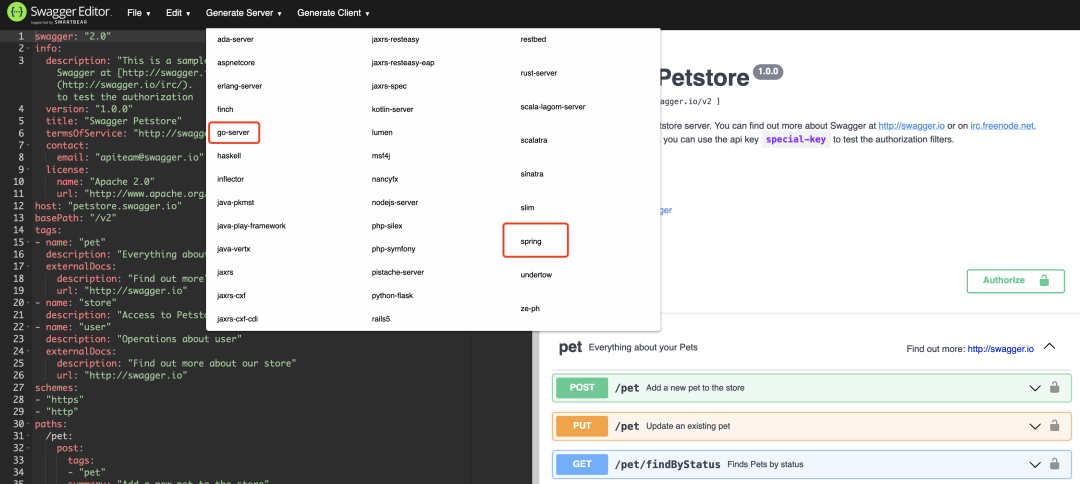Choose java-play-framework option
This screenshot has height=484, width=1080.
tap(251, 226)
